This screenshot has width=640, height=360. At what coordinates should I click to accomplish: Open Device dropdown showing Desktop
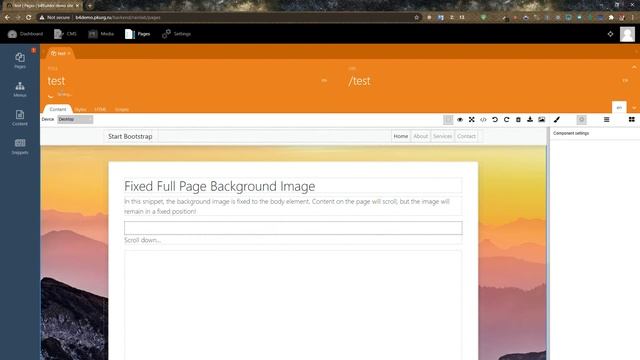pos(75,119)
